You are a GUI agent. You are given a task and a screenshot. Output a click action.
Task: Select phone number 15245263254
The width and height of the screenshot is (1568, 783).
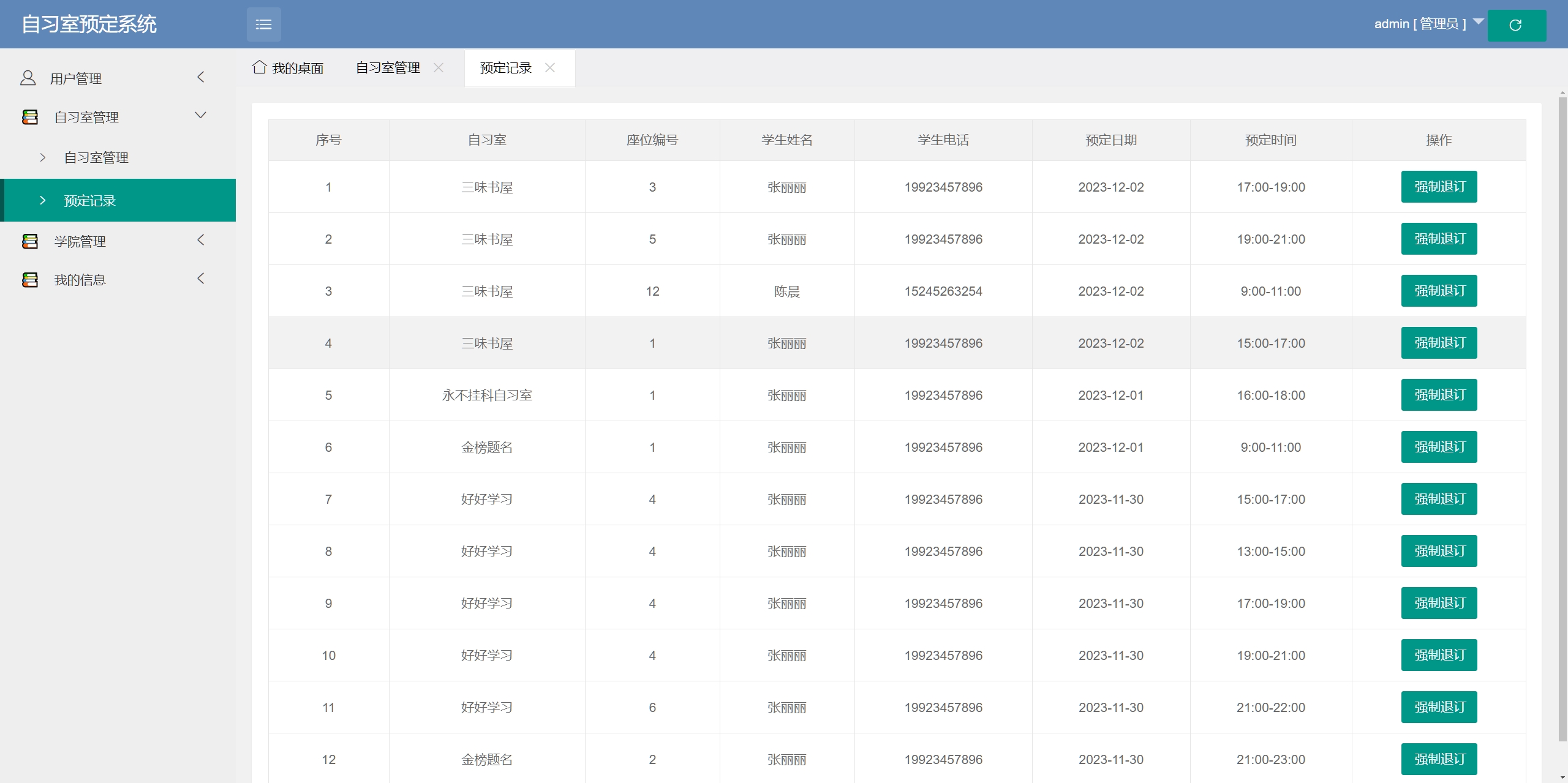[x=943, y=291]
